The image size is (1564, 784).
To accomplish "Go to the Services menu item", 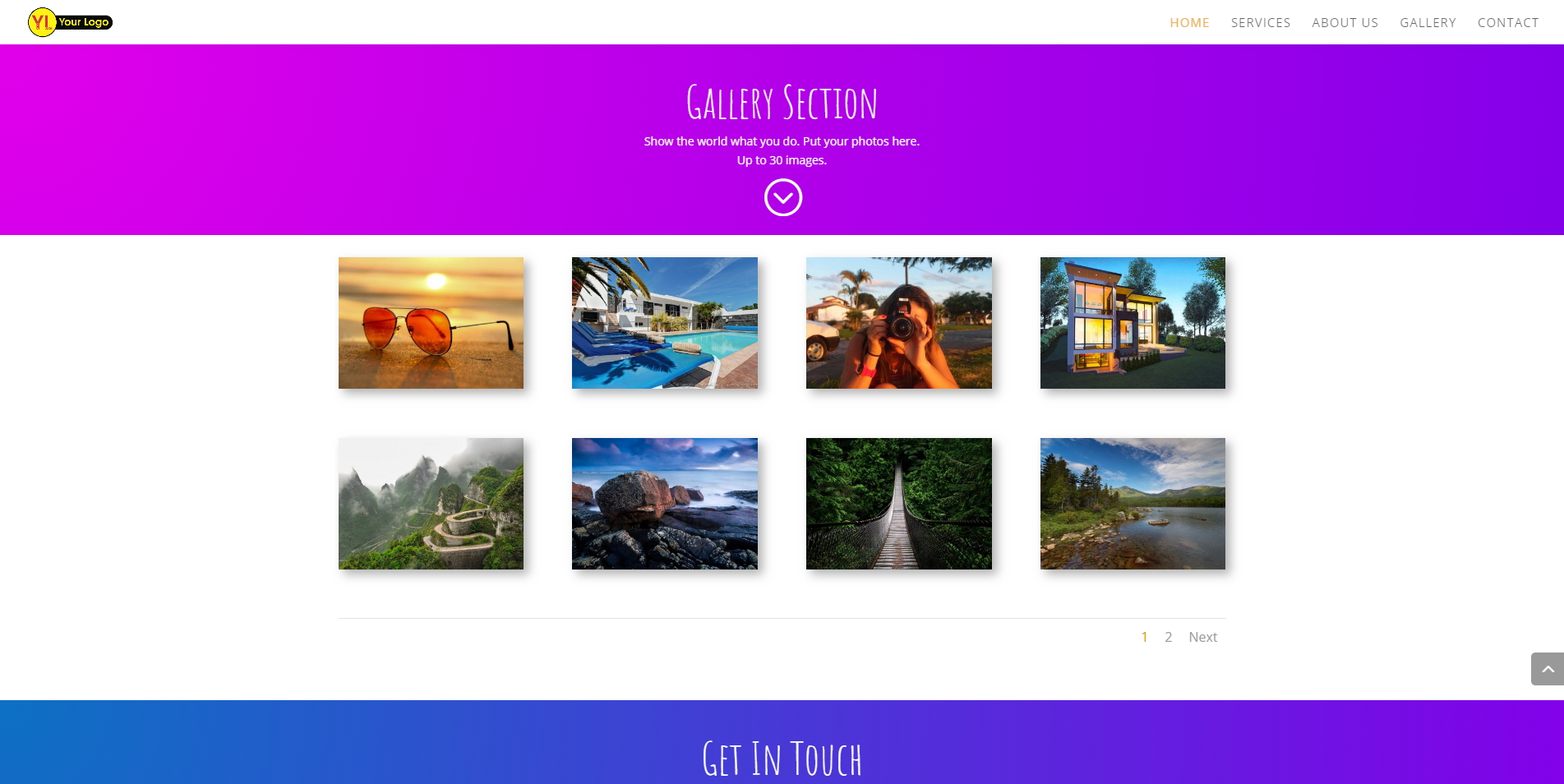I will [x=1260, y=23].
